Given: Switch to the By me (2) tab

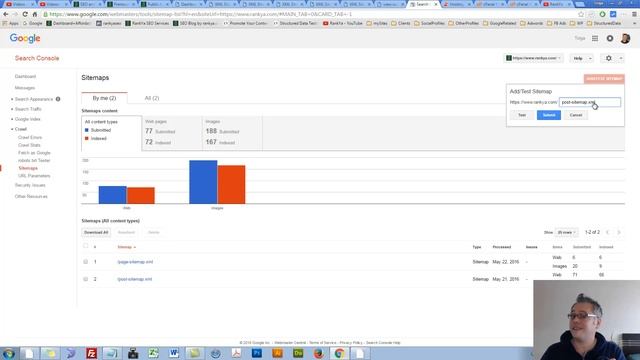Looking at the screenshot, I should 104,98.
